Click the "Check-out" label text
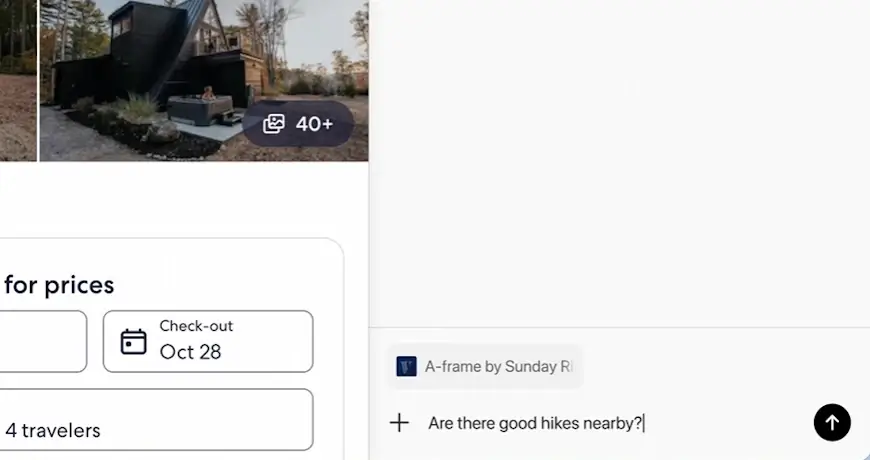Screen dimensions: 870x460 click(196, 326)
